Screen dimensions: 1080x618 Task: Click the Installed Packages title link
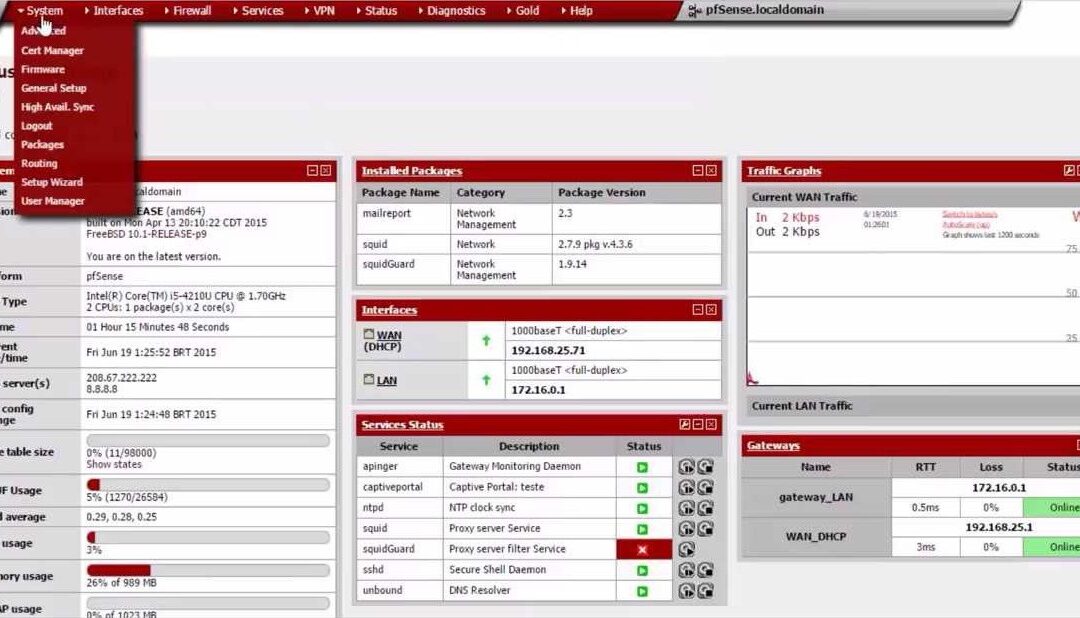(411, 171)
